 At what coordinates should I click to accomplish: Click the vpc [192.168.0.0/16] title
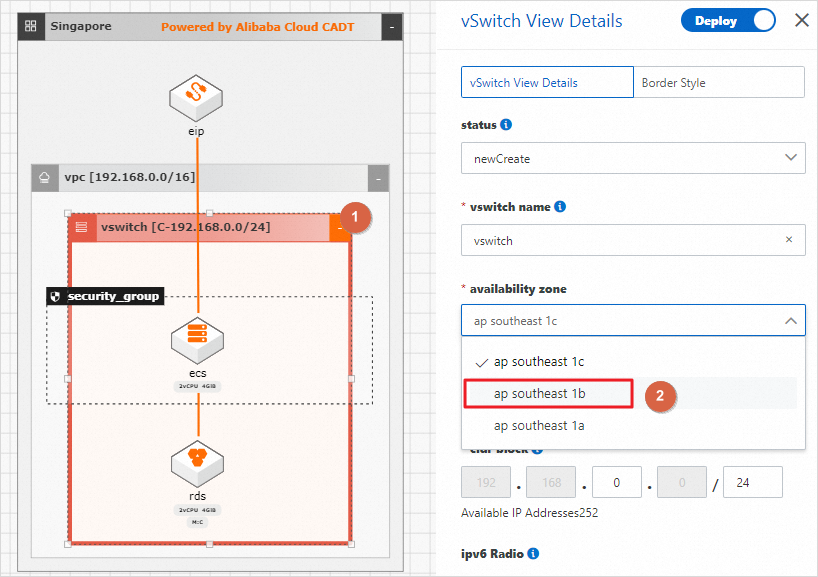coord(129,177)
